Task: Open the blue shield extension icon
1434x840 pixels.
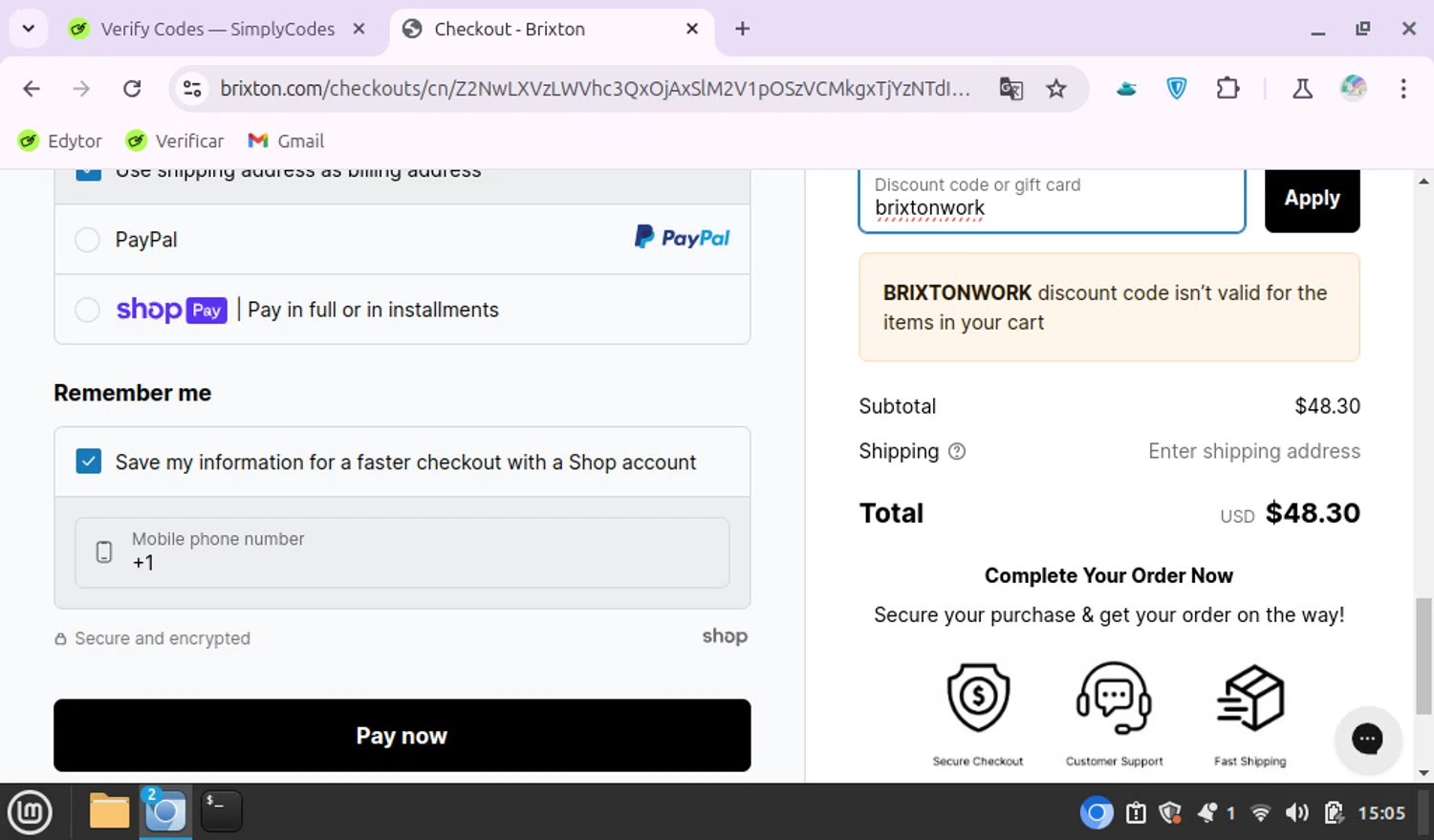Action: tap(1177, 89)
